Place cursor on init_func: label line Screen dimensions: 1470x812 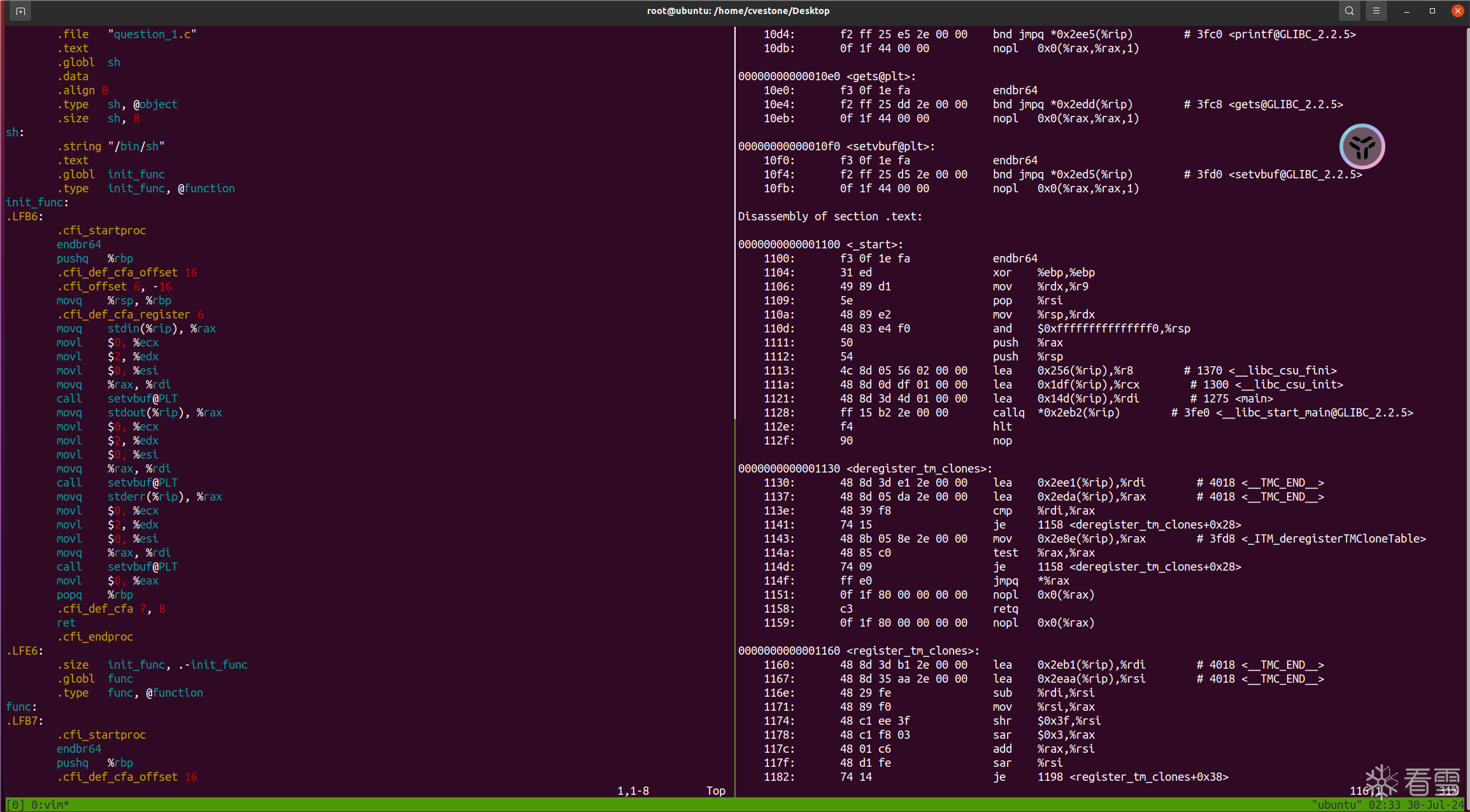pyautogui.click(x=37, y=203)
